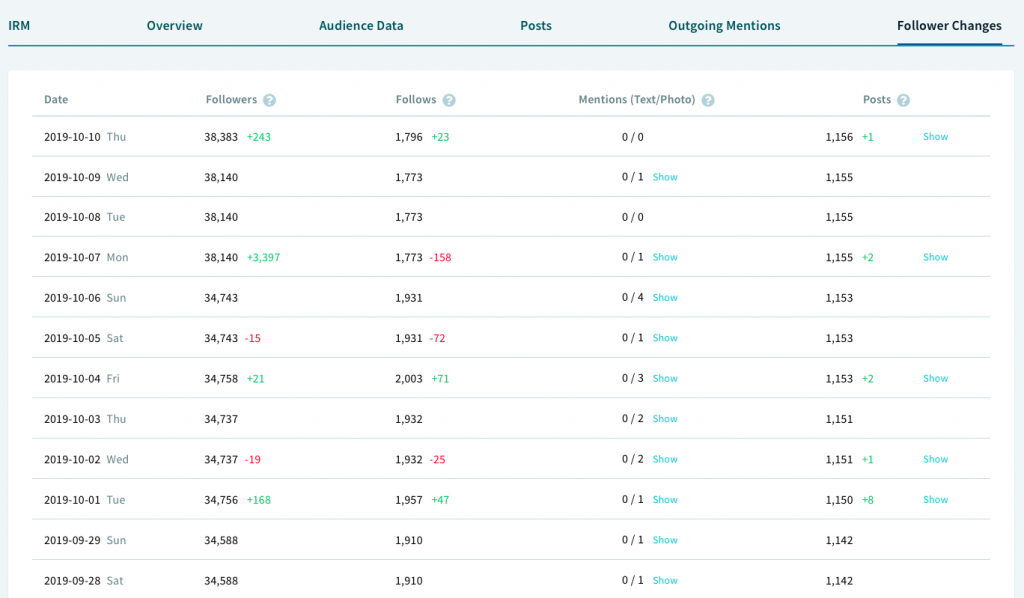Switch to the Overview tab

click(174, 26)
